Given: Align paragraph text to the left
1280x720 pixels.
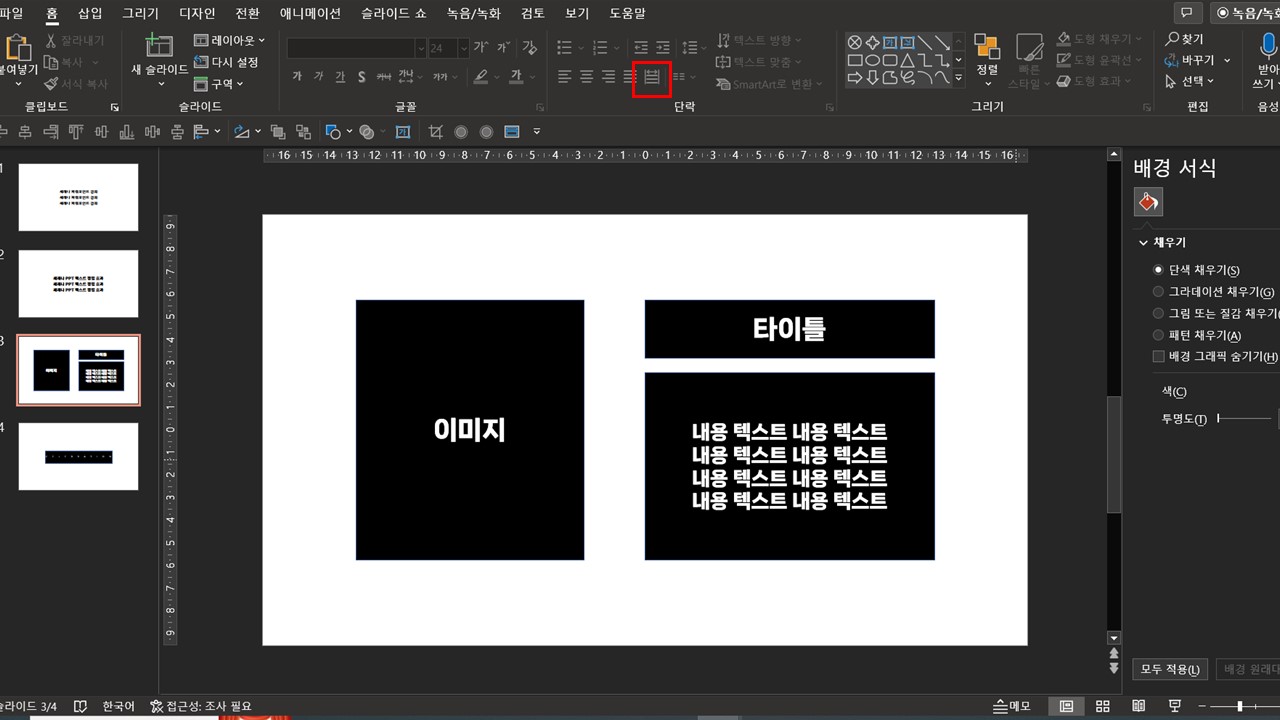Looking at the screenshot, I should point(565,77).
